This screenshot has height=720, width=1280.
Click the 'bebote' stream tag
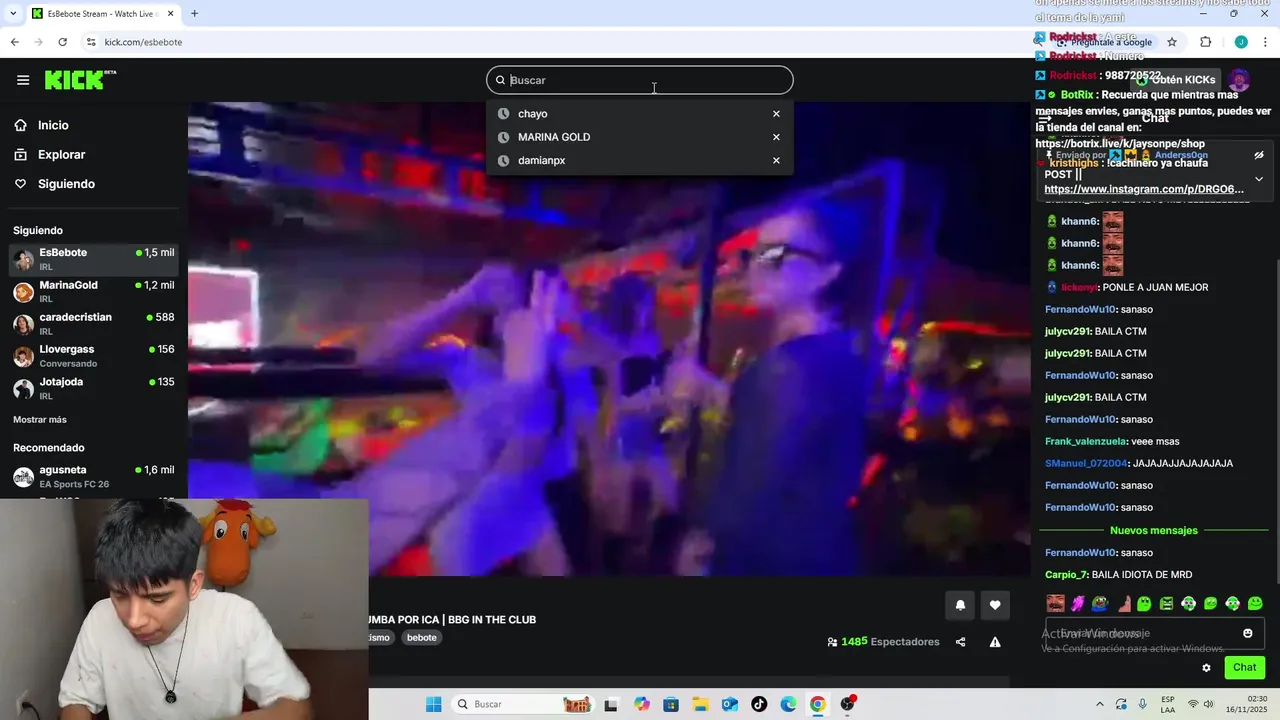[422, 638]
